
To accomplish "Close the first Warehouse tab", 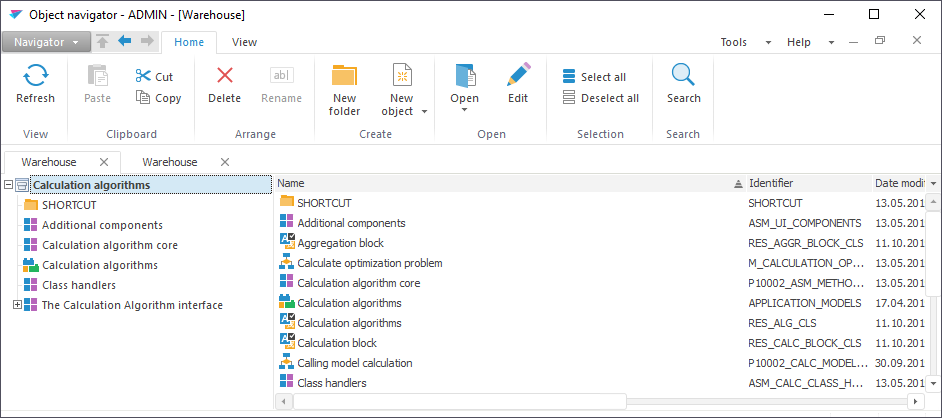I will click(104, 162).
